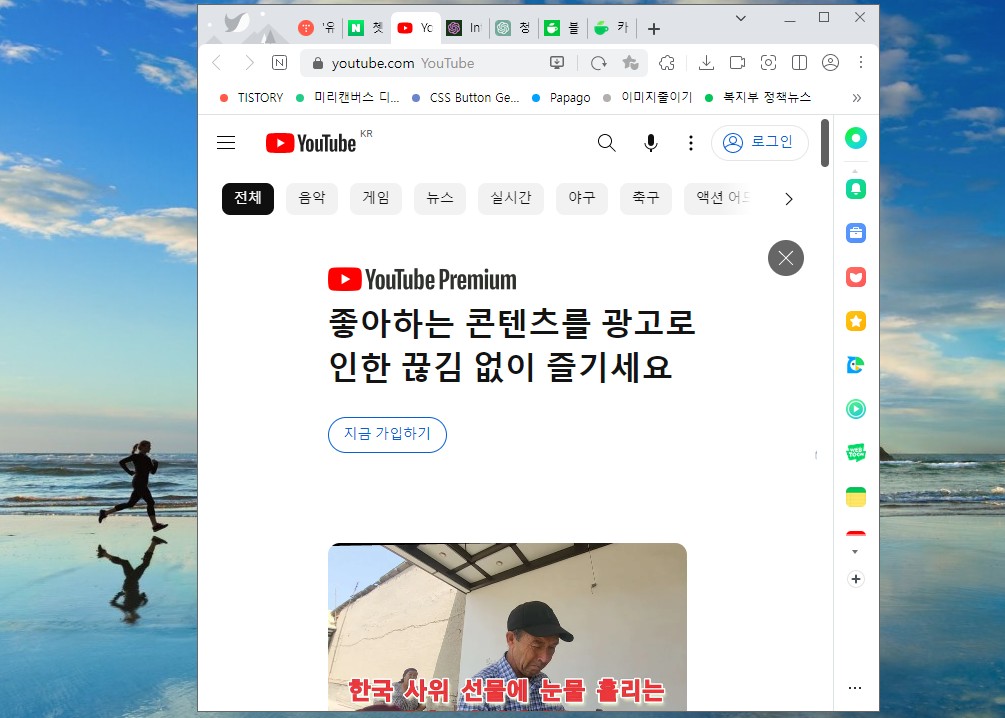Select the 실시간 category chip

pos(511,198)
